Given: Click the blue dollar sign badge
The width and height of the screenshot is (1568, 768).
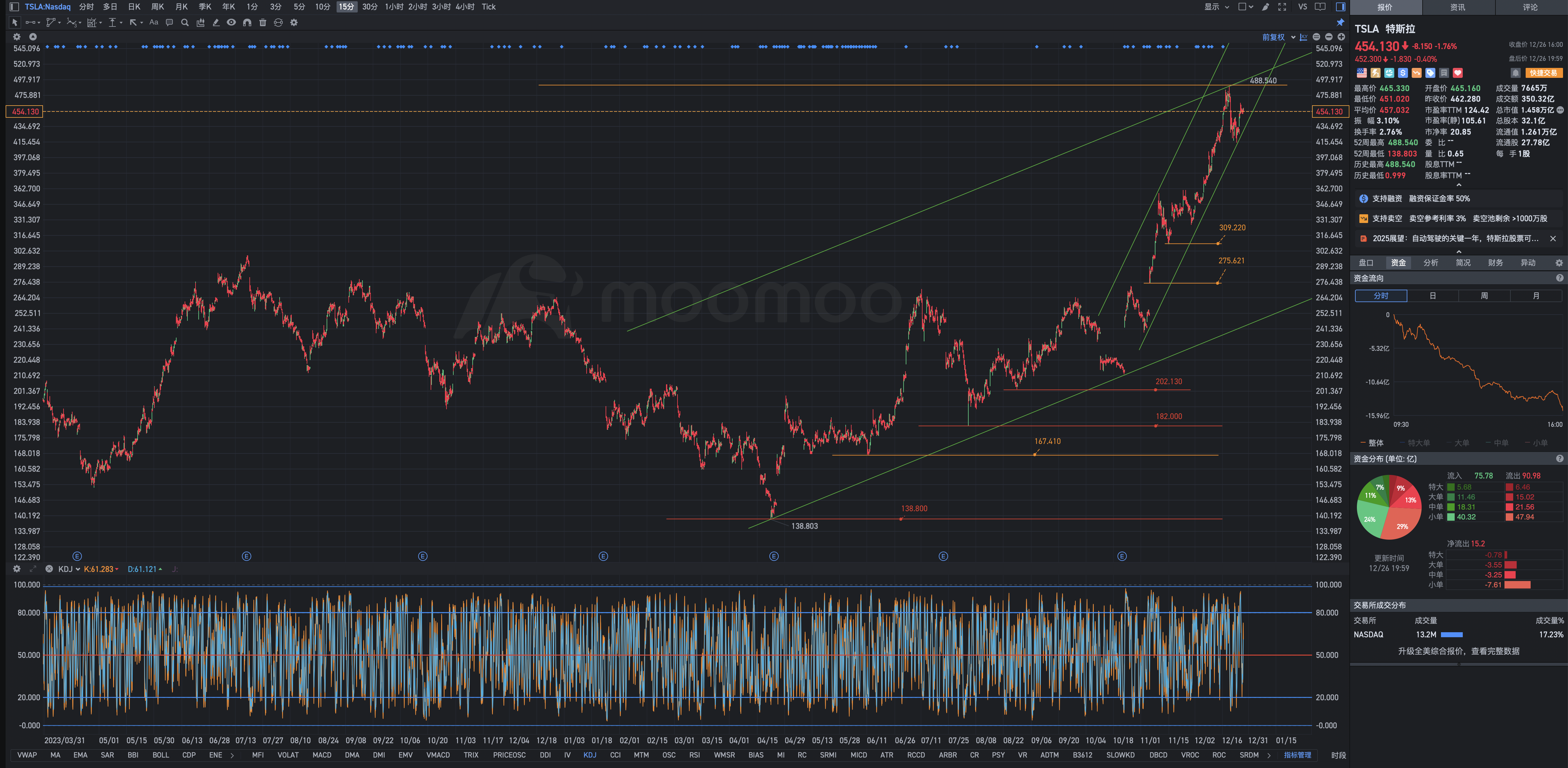Looking at the screenshot, I should pyautogui.click(x=1403, y=73).
